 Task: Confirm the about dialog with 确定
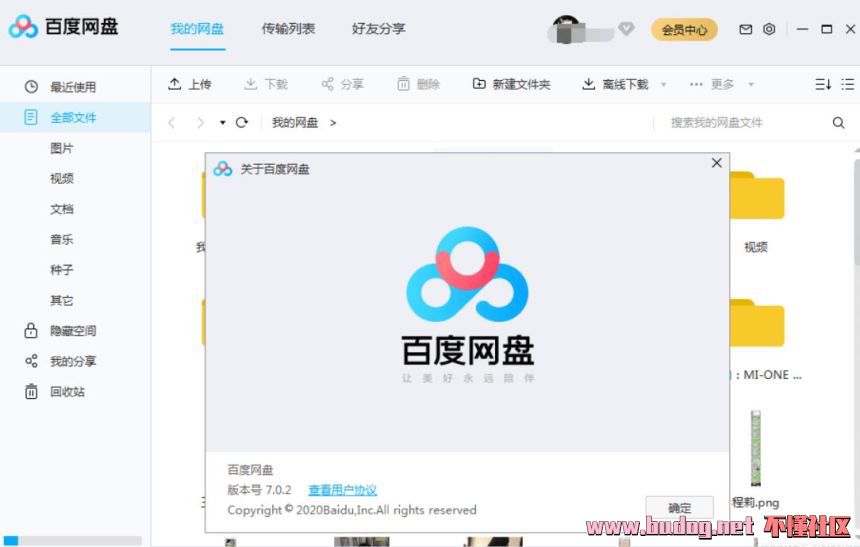point(680,508)
